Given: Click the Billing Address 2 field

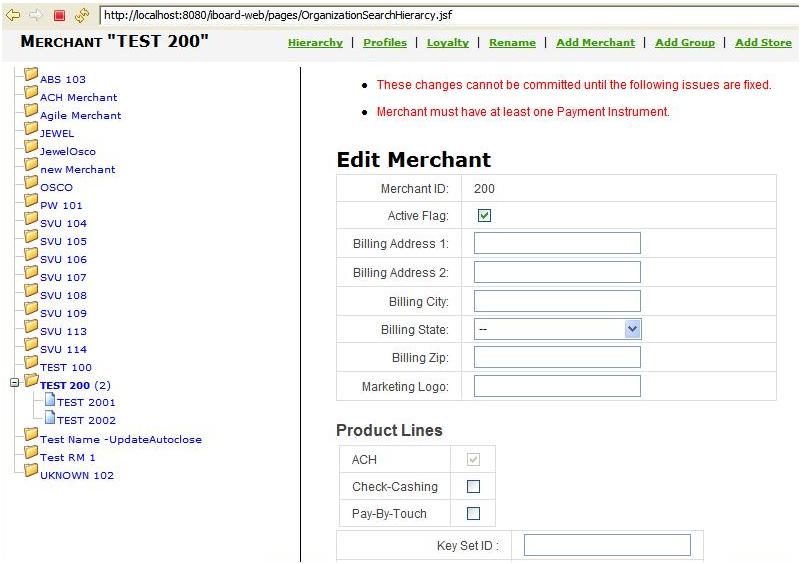Looking at the screenshot, I should tap(557, 272).
